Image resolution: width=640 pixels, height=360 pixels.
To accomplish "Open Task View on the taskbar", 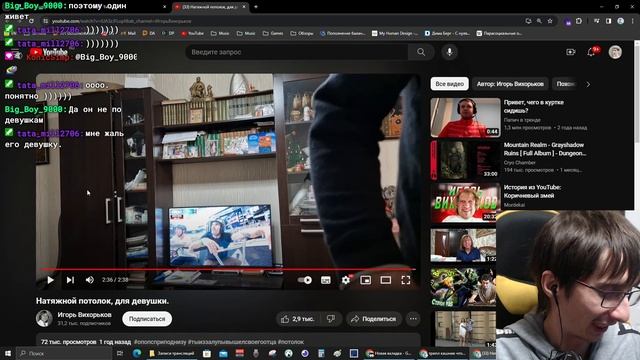I will (x=120, y=353).
